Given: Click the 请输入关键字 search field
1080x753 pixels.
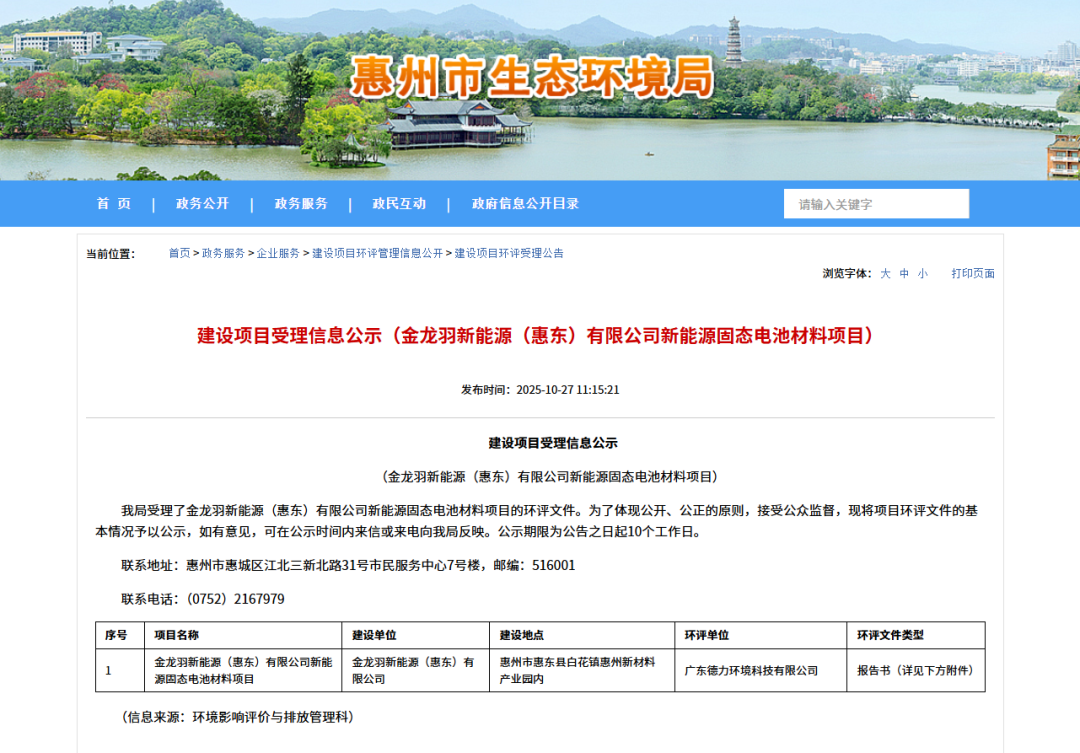Looking at the screenshot, I should pos(876,204).
